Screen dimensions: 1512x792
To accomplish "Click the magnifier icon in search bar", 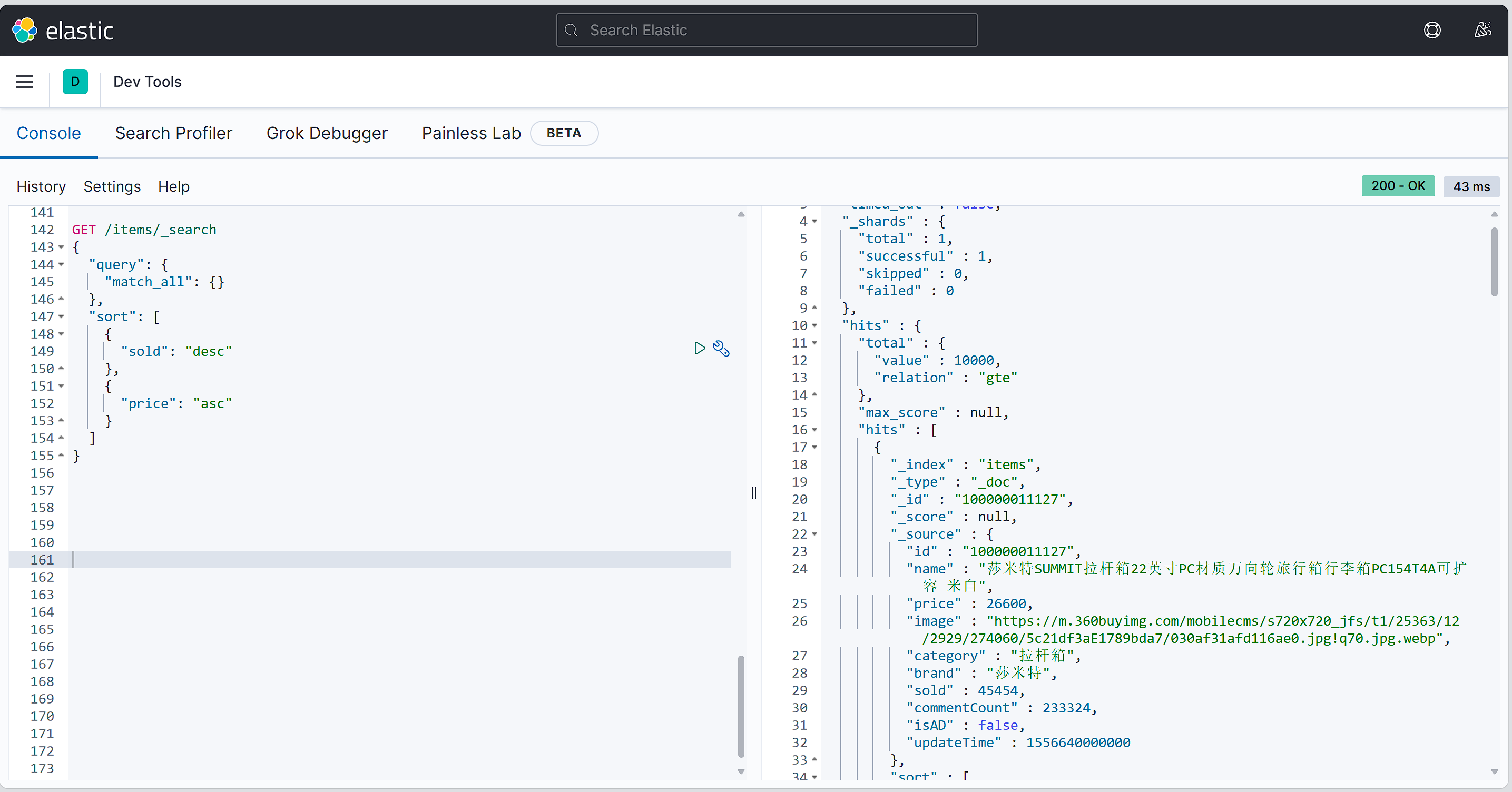I will pyautogui.click(x=571, y=31).
